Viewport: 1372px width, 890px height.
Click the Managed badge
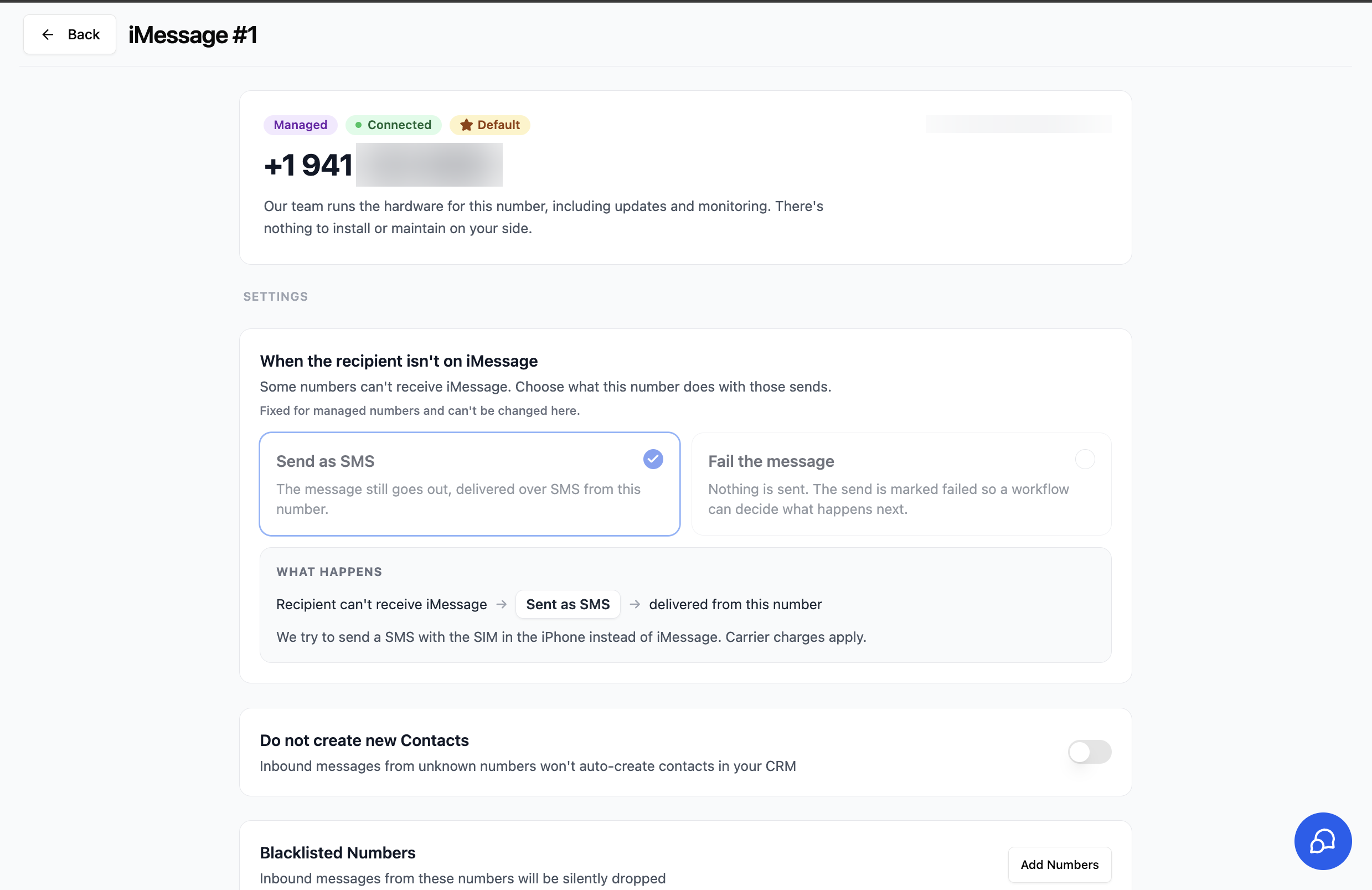pyautogui.click(x=300, y=125)
